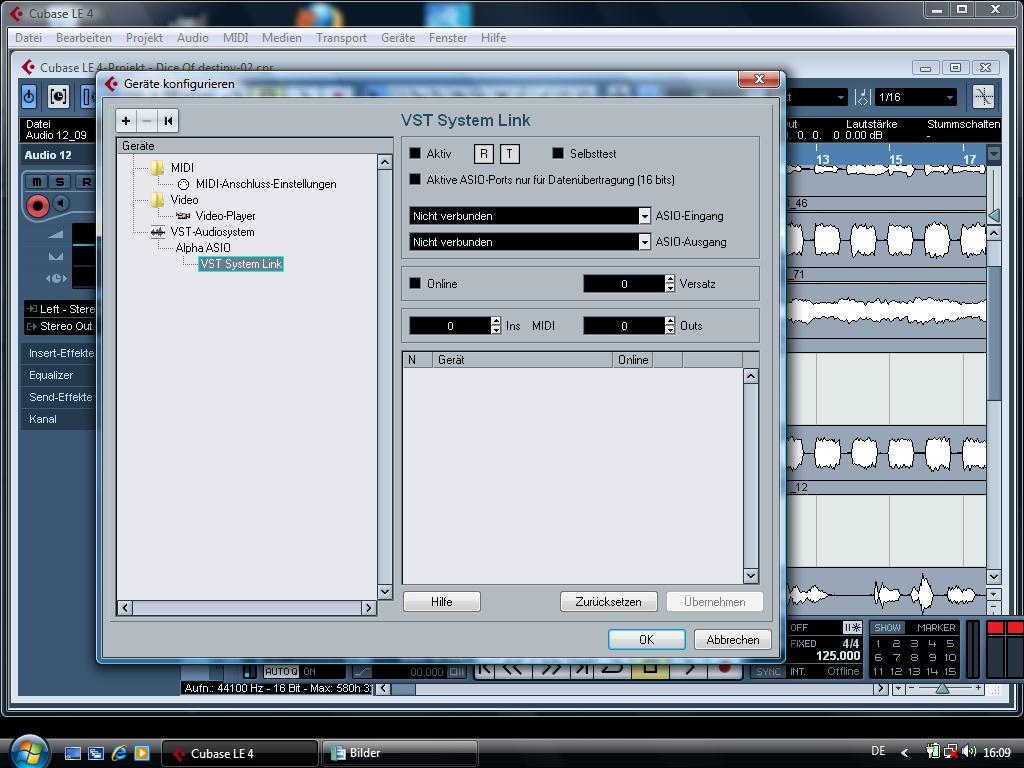Toggle the Solo S button on Audio 12
The height and width of the screenshot is (768, 1024).
59,182
